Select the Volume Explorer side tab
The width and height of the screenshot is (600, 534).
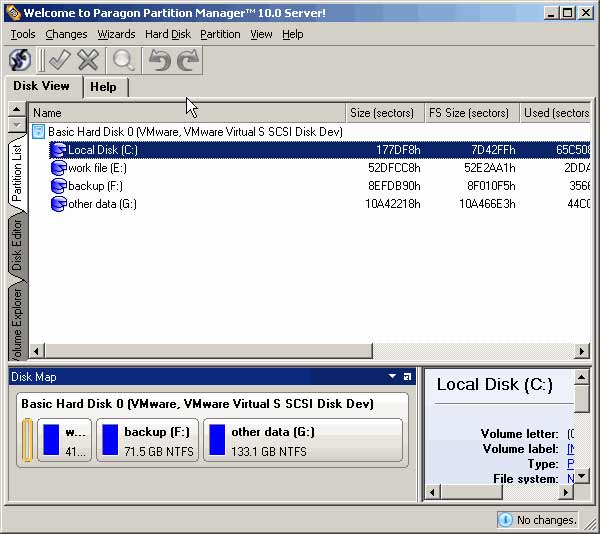coord(17,322)
